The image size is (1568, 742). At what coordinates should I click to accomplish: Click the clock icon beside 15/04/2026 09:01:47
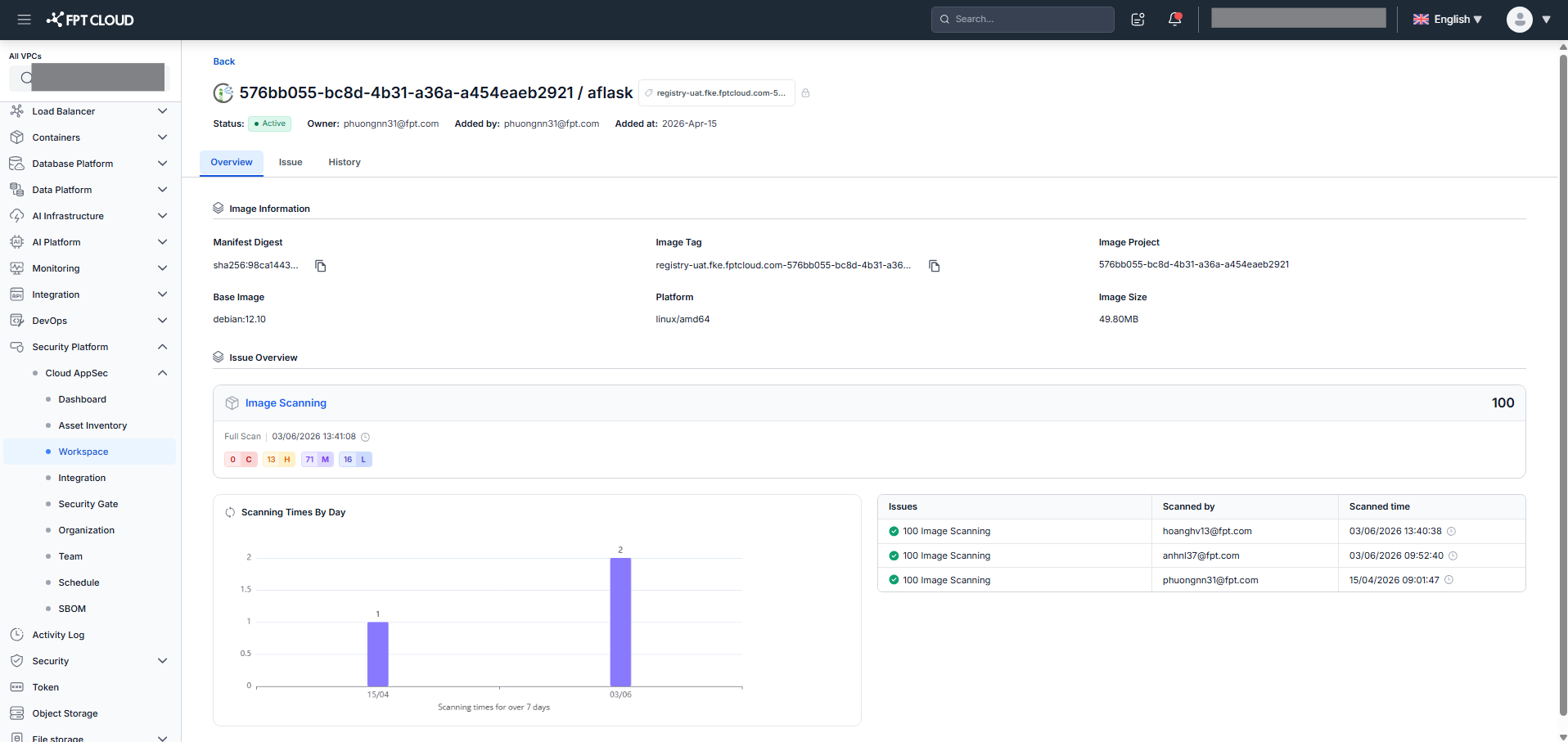pyautogui.click(x=1449, y=580)
